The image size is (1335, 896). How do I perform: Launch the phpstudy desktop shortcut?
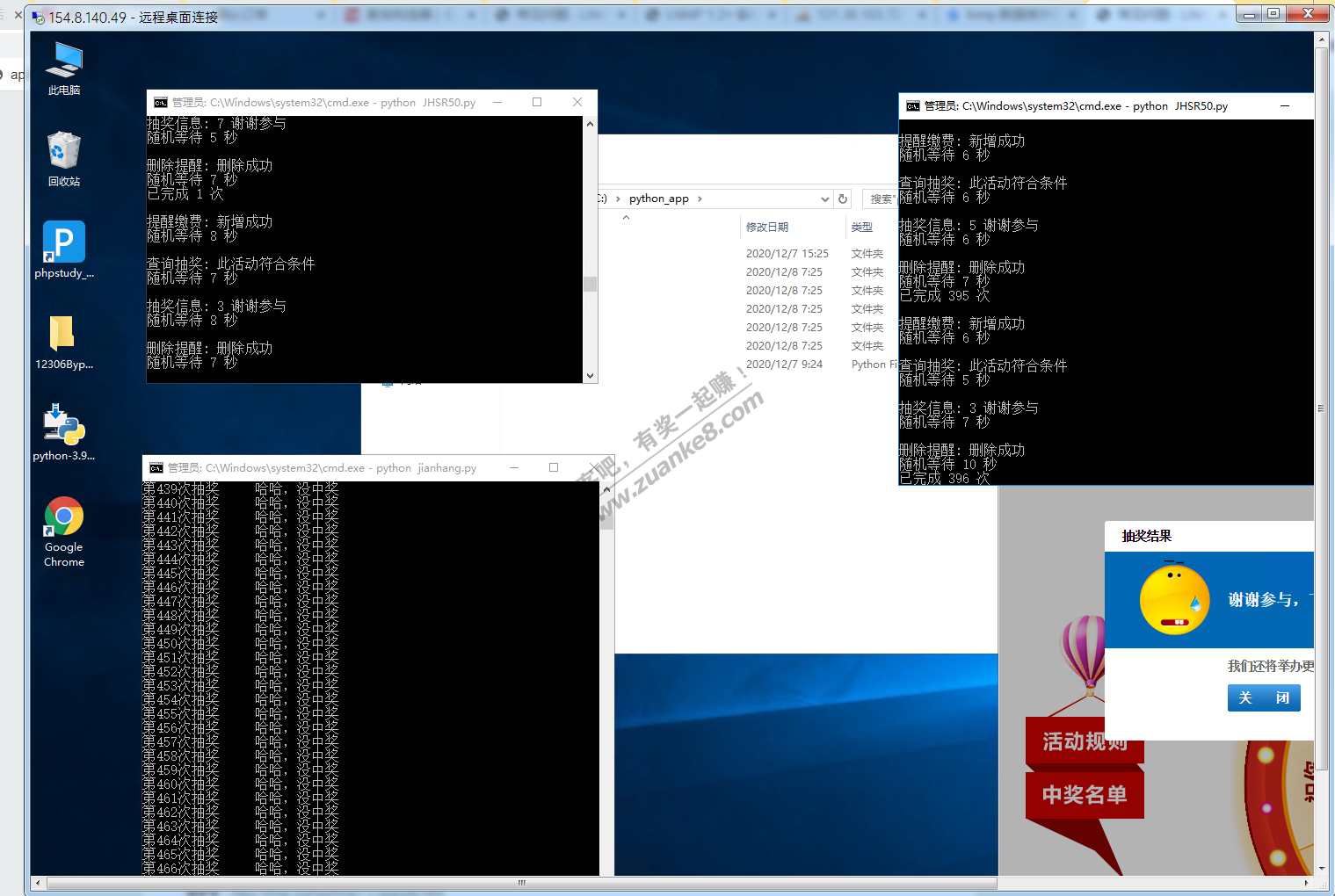64,249
